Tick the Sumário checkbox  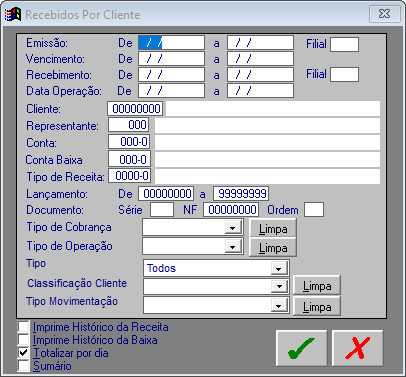(24, 366)
